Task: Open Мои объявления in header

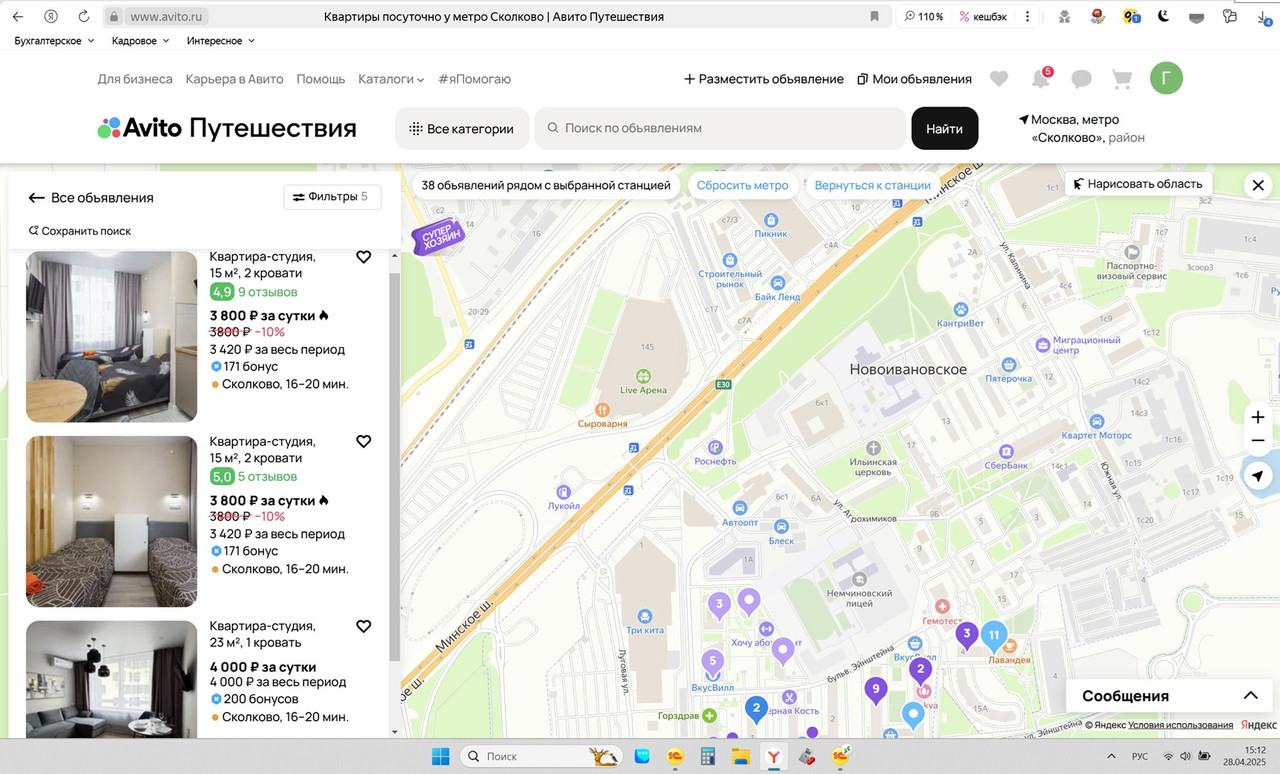Action: [x=914, y=79]
